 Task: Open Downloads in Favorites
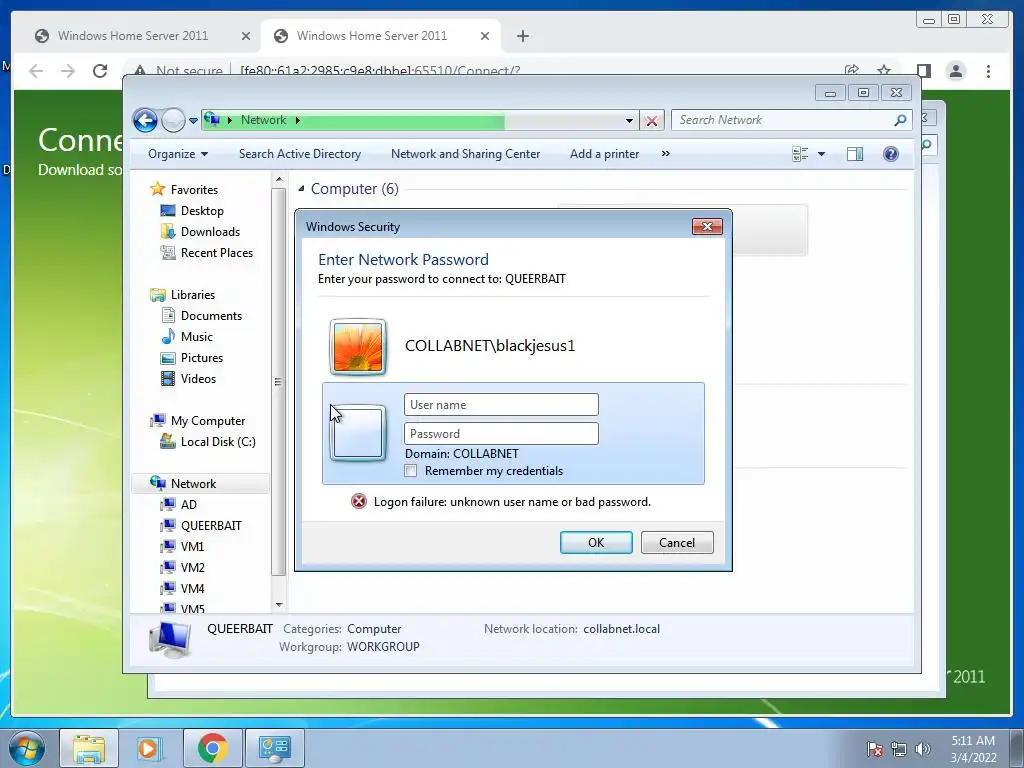point(210,232)
